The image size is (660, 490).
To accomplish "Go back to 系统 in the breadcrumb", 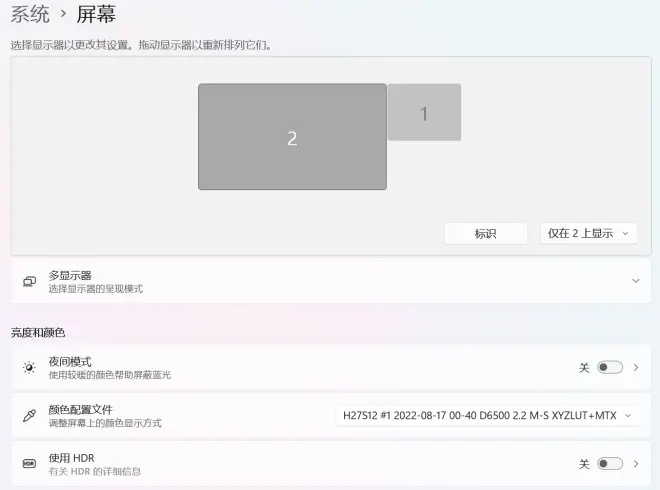I will click(30, 14).
